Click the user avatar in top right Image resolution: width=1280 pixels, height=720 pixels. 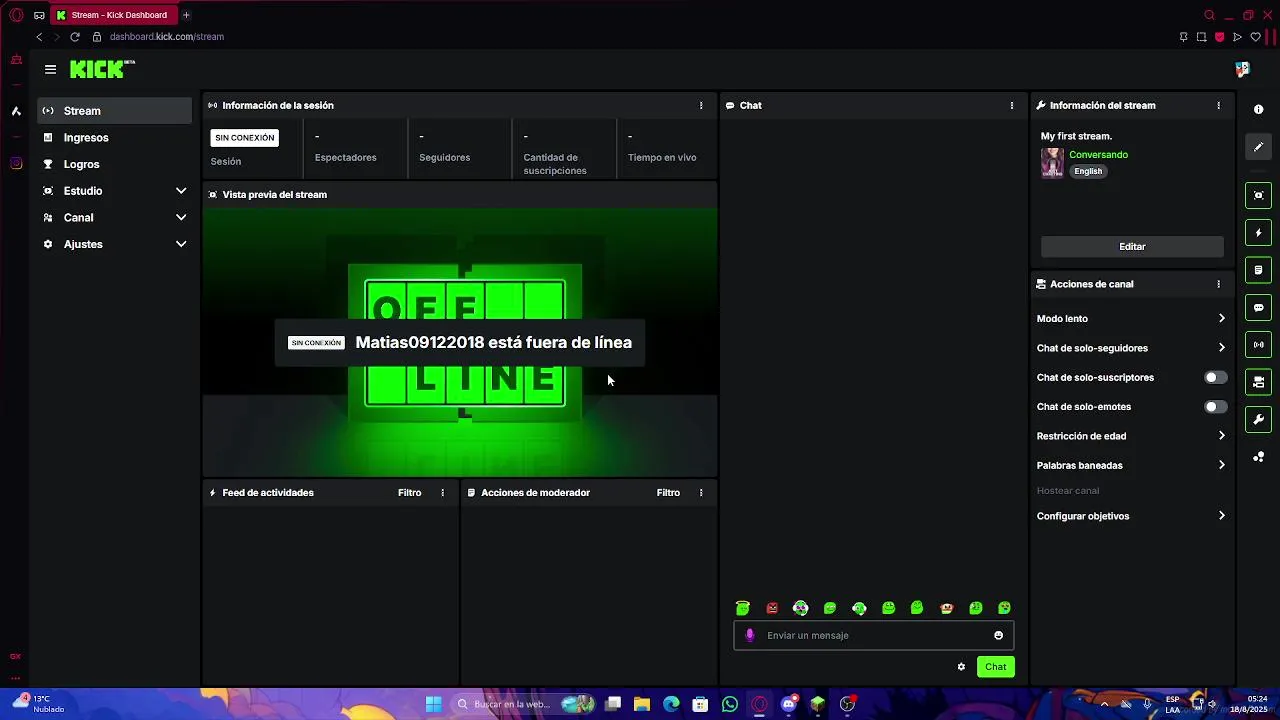tap(1242, 69)
